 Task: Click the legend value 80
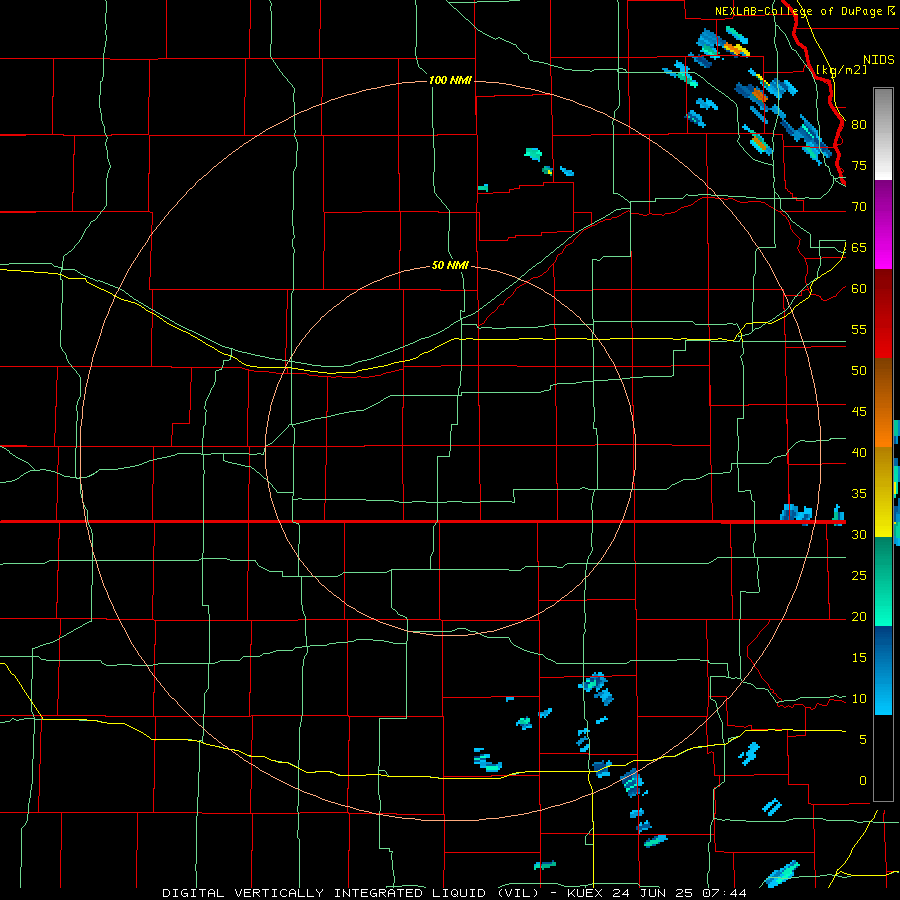point(859,125)
